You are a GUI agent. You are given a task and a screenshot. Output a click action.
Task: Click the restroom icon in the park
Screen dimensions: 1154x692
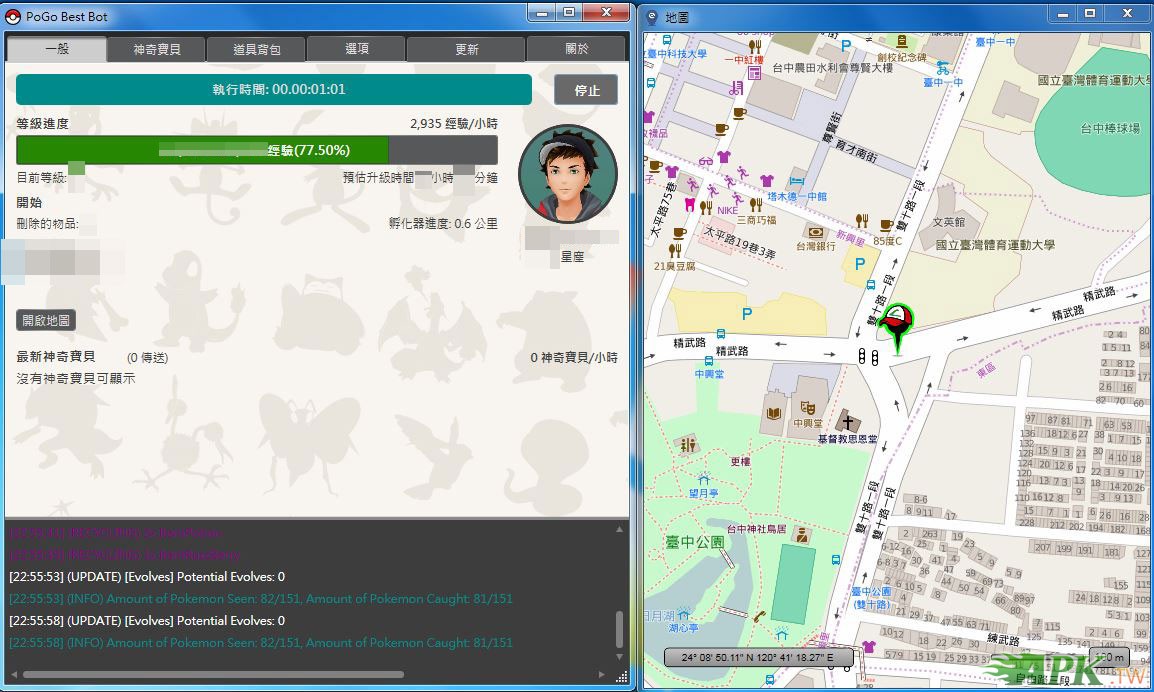[687, 444]
